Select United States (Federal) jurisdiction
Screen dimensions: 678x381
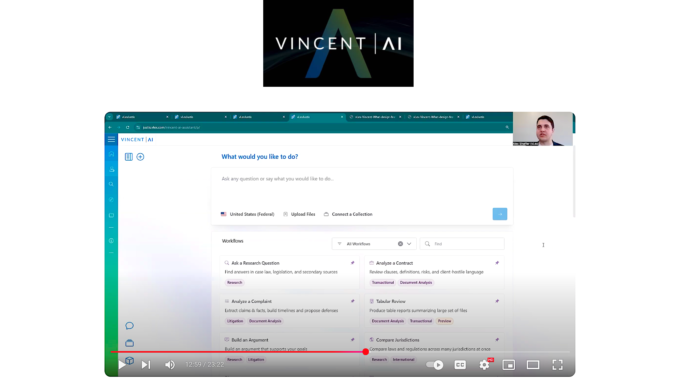[x=248, y=214]
